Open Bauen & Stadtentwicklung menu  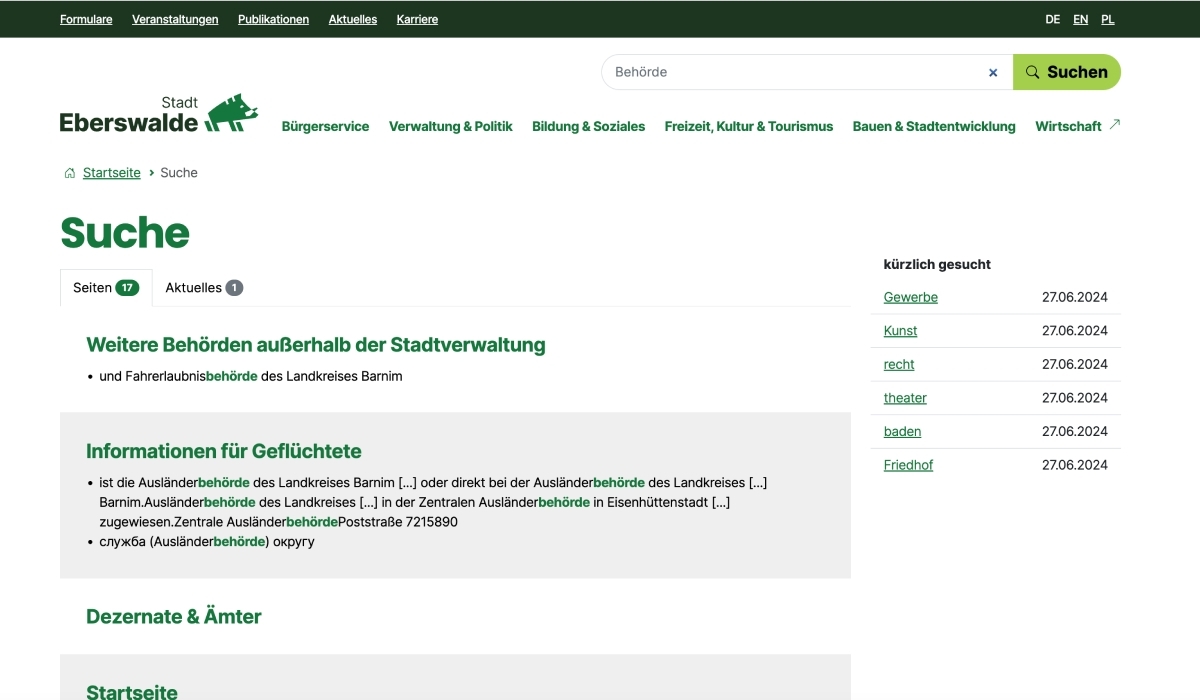coord(933,126)
